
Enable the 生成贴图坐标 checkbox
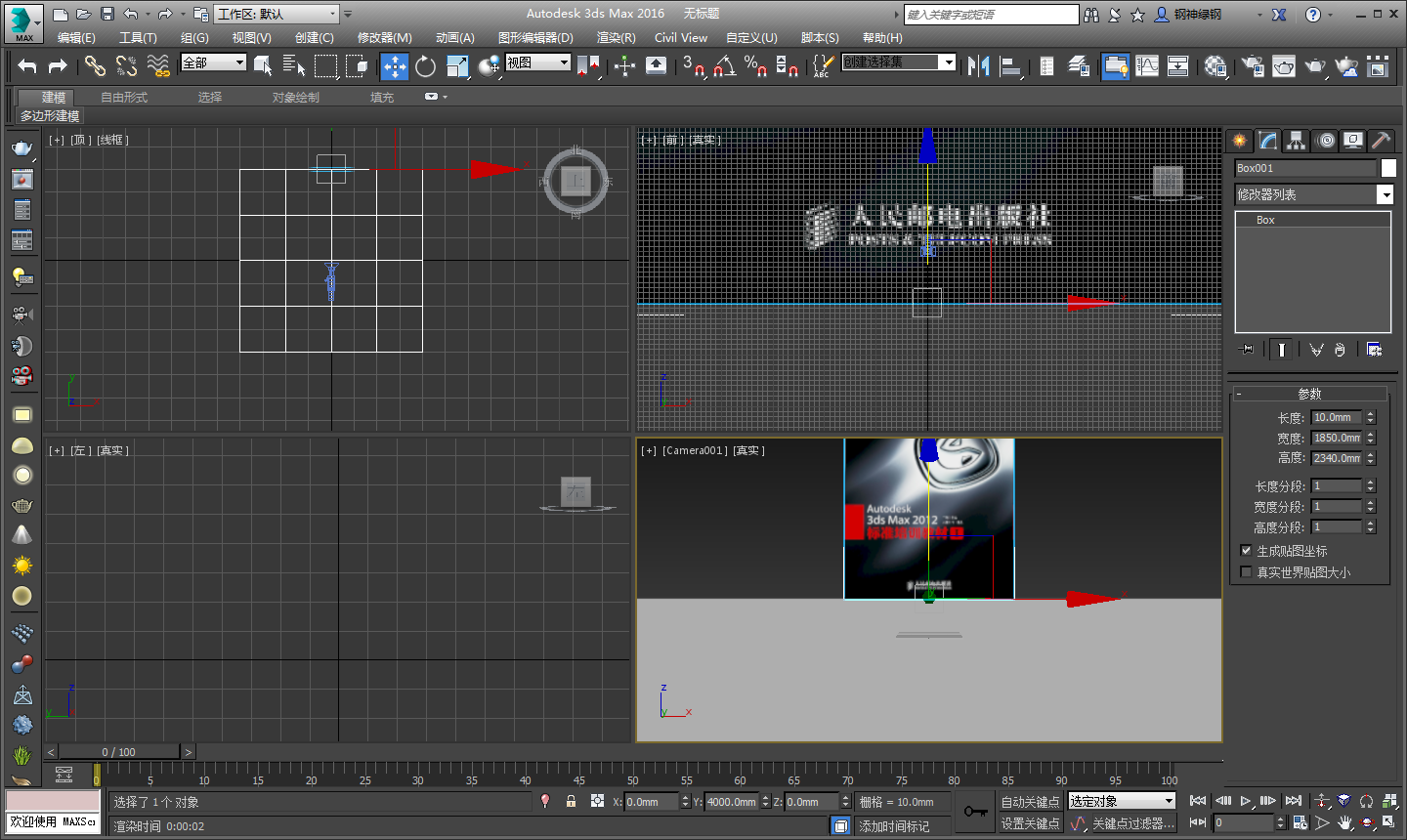click(1246, 550)
